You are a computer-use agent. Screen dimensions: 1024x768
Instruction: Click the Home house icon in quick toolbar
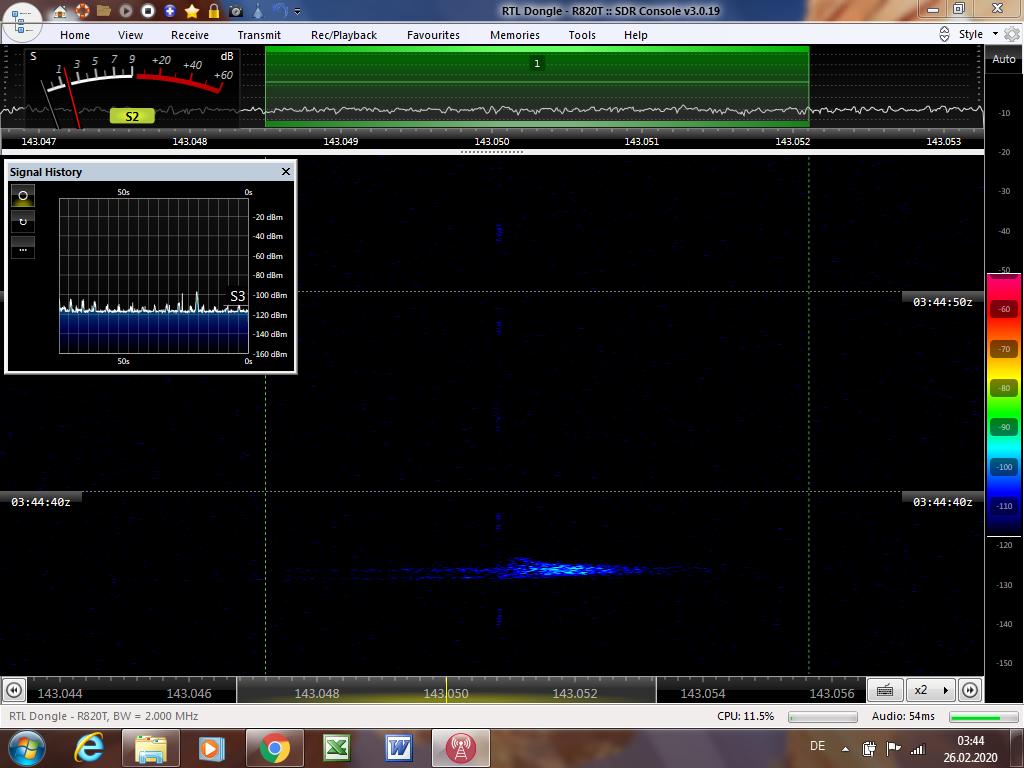pos(59,11)
